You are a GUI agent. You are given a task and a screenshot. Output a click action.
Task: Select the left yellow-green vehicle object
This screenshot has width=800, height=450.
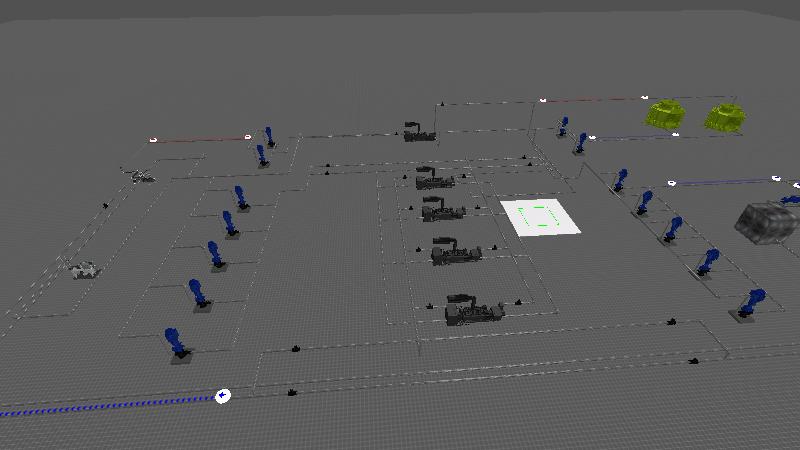[665, 113]
